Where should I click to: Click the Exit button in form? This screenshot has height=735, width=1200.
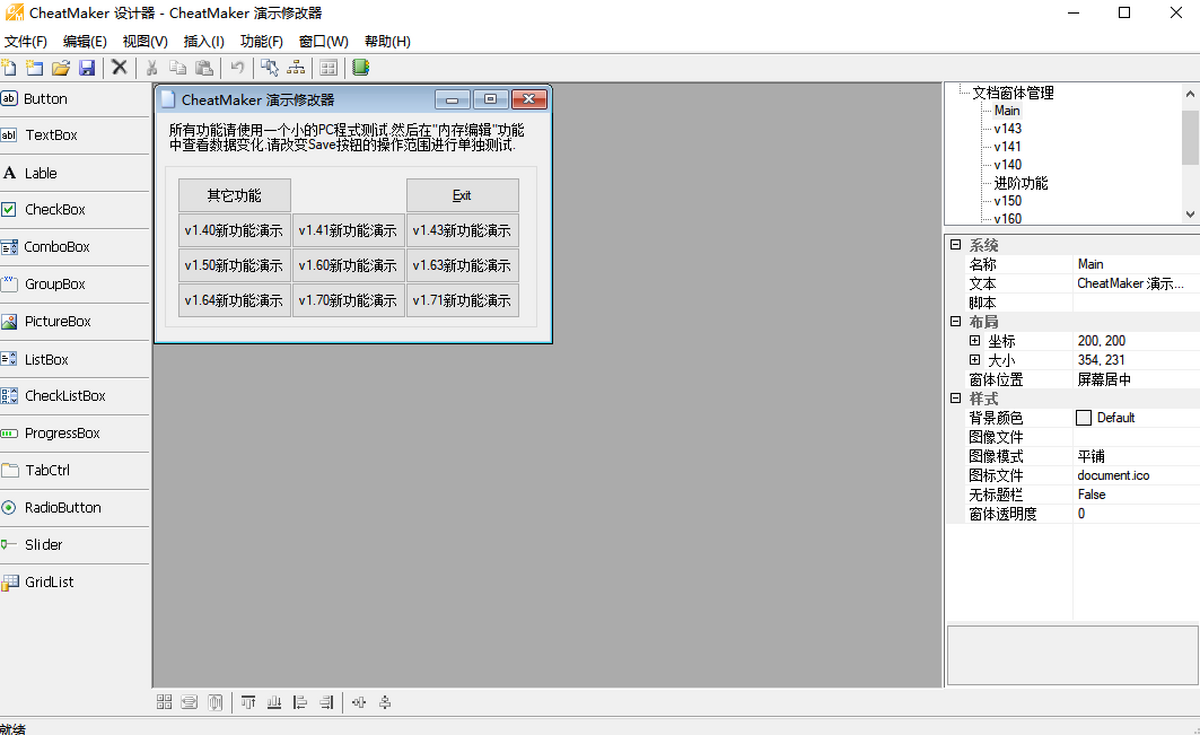pyautogui.click(x=462, y=195)
